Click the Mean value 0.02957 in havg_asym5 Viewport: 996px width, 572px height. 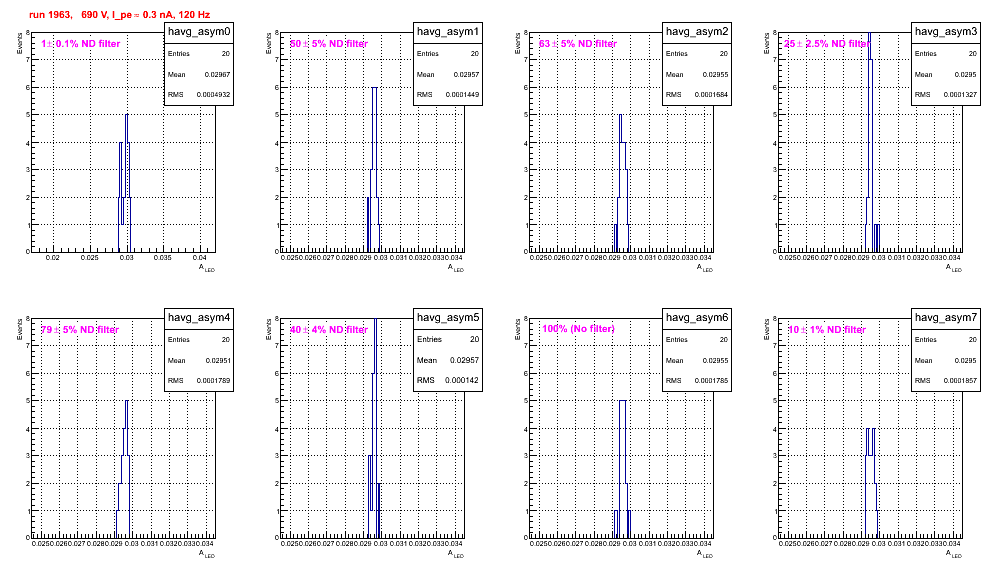pos(464,360)
